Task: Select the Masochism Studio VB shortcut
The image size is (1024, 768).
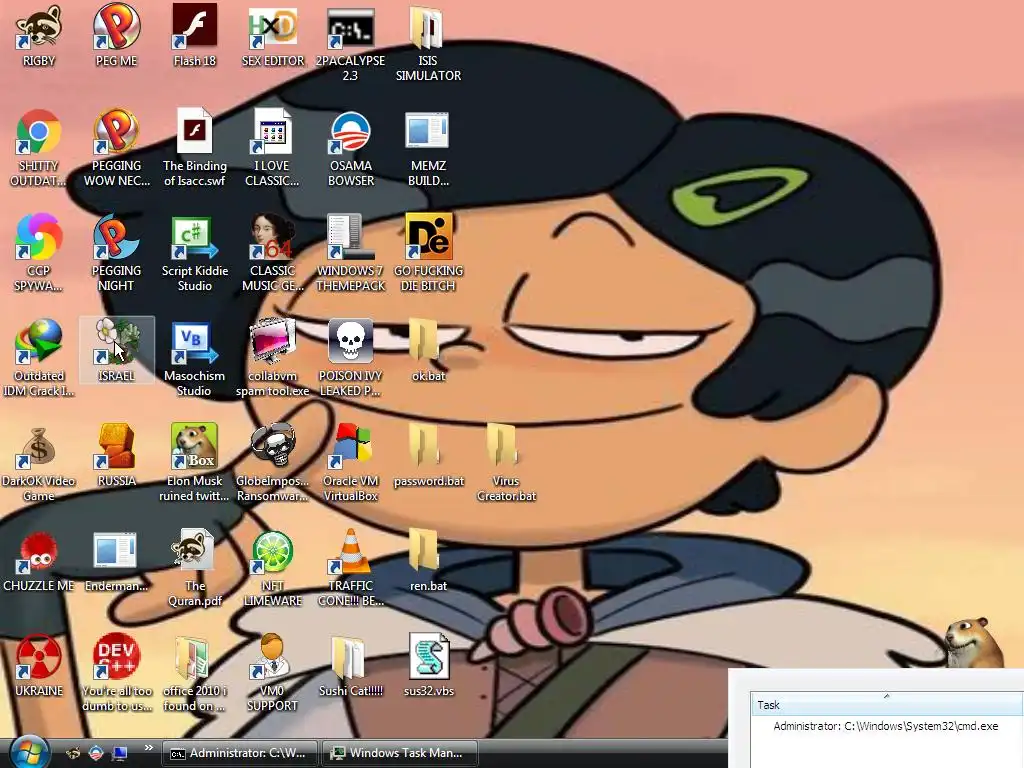Action: [195, 342]
